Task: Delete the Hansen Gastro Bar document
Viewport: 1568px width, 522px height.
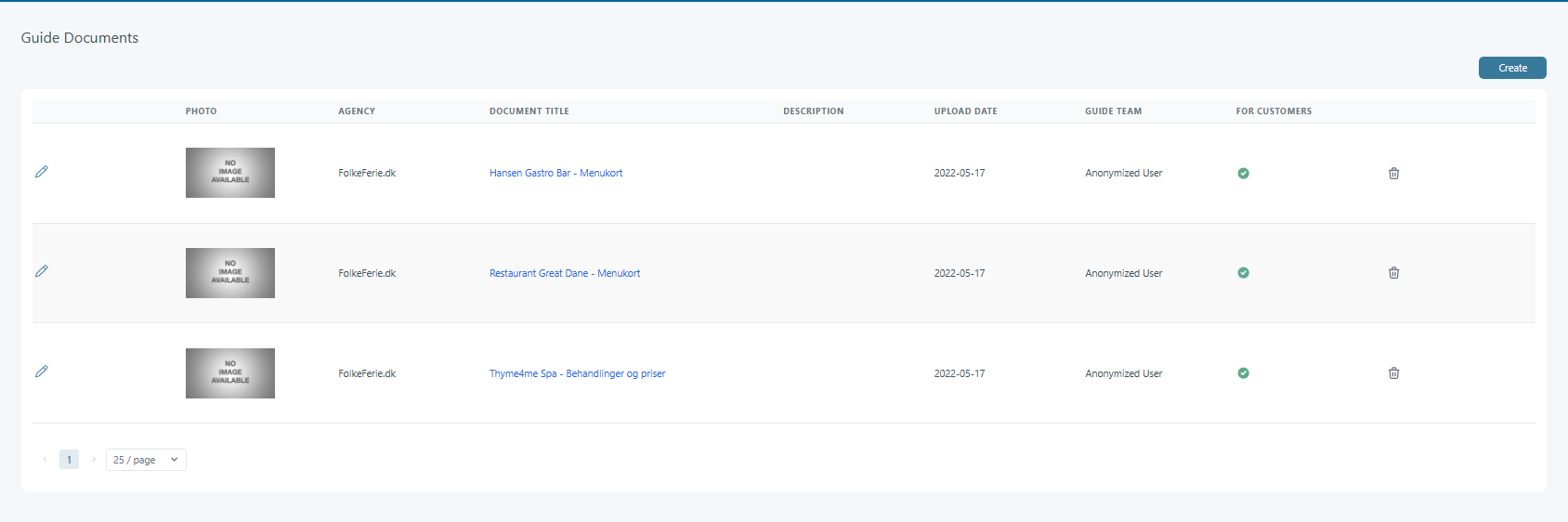Action: (x=1393, y=174)
